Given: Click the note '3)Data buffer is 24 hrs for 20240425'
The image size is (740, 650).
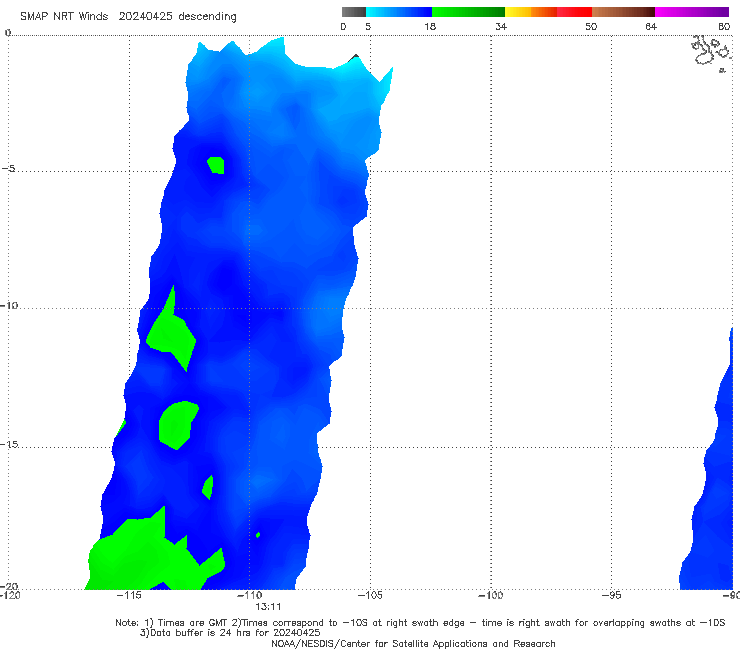Looking at the screenshot, I should [x=230, y=633].
